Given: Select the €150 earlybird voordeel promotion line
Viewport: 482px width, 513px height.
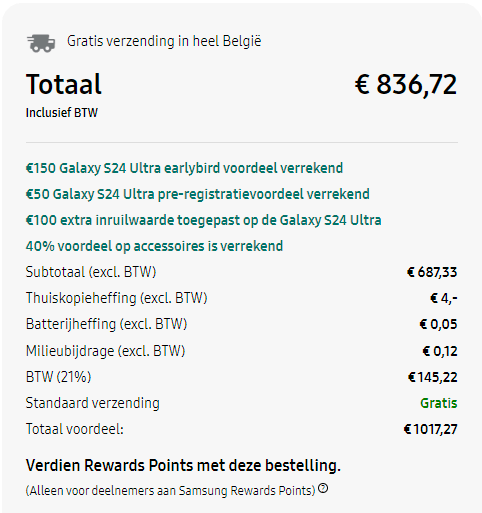Looking at the screenshot, I should (184, 168).
